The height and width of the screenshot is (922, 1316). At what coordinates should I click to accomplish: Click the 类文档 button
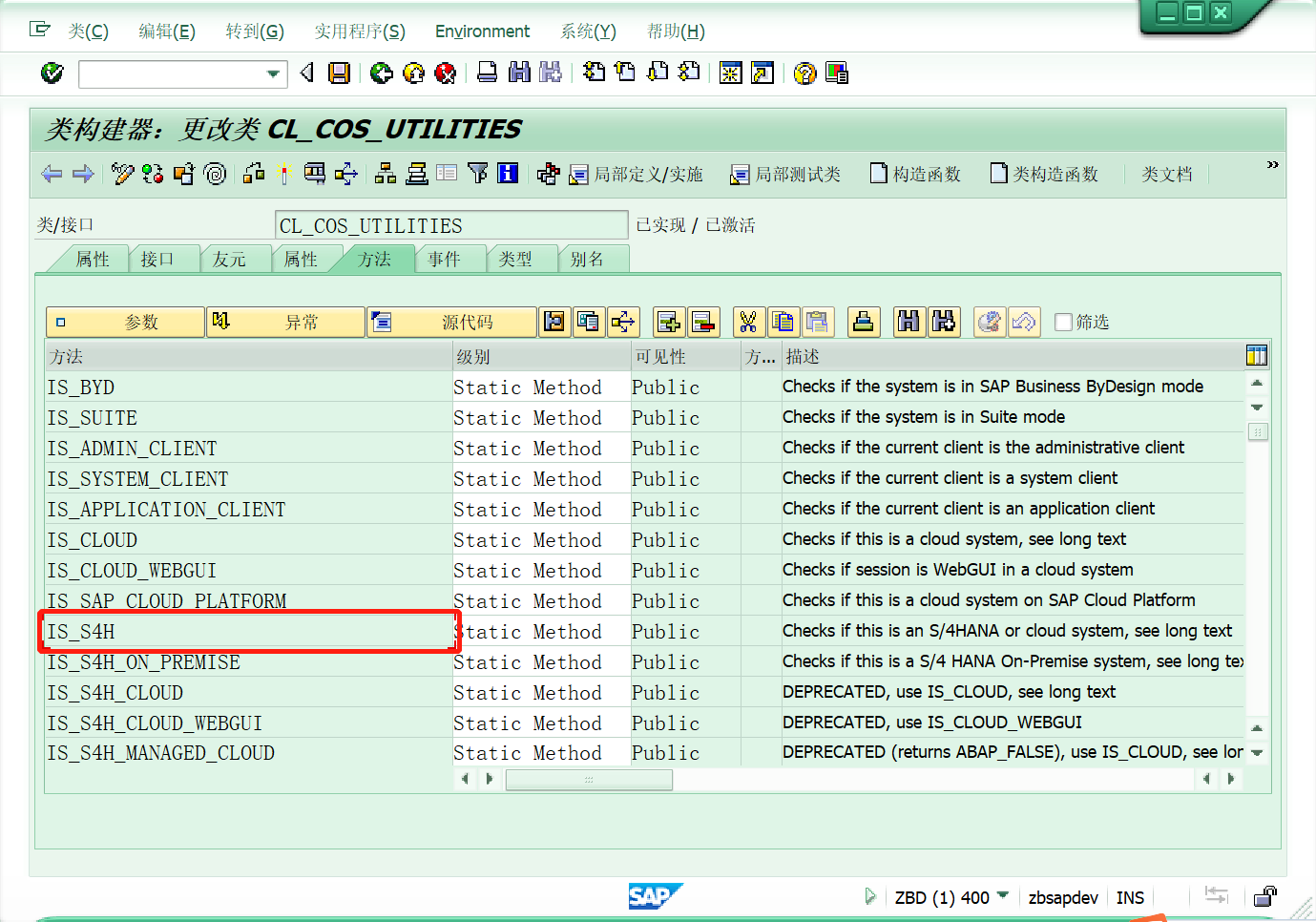pyautogui.click(x=1166, y=175)
